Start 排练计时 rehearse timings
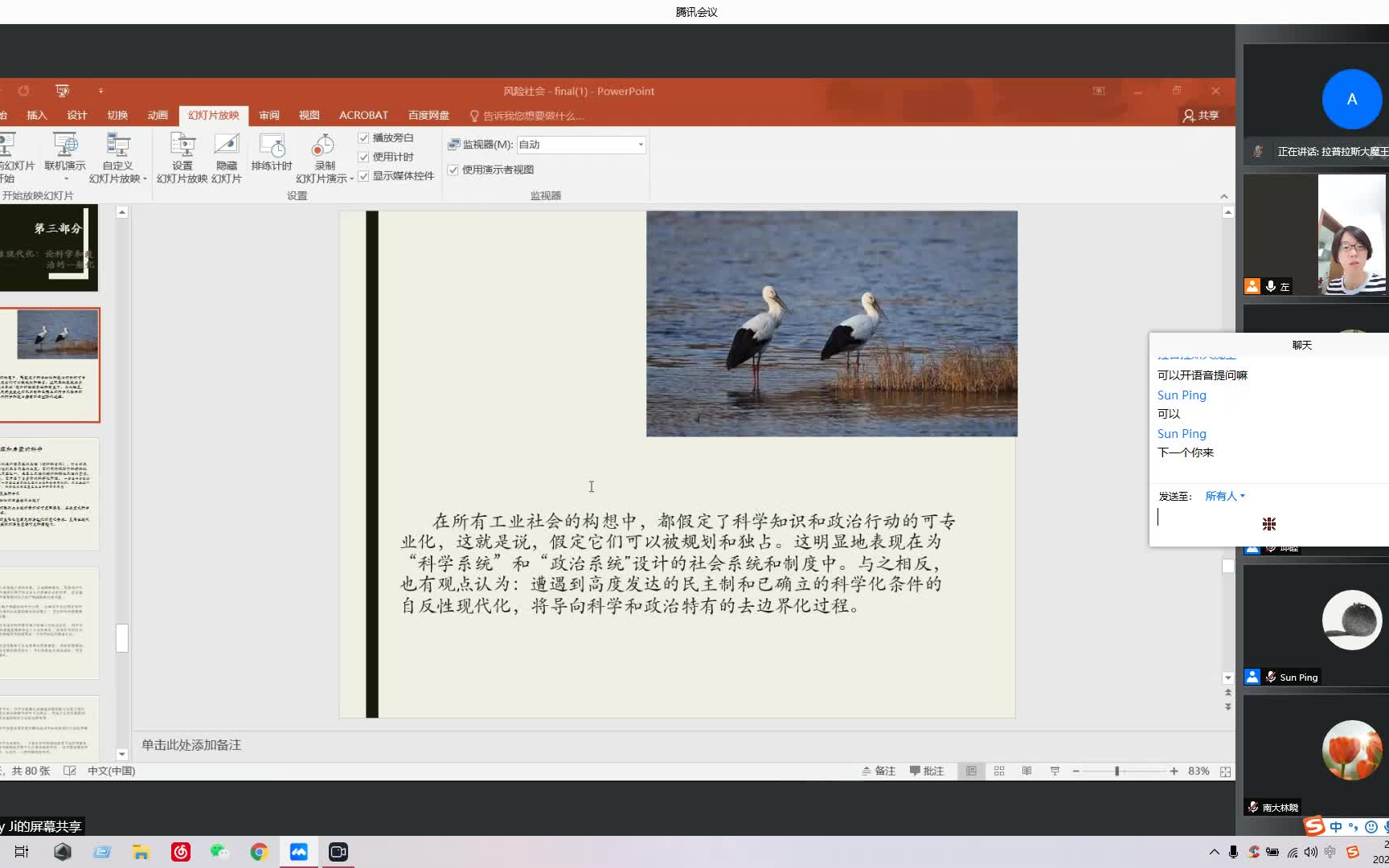The image size is (1389, 868). click(x=272, y=153)
